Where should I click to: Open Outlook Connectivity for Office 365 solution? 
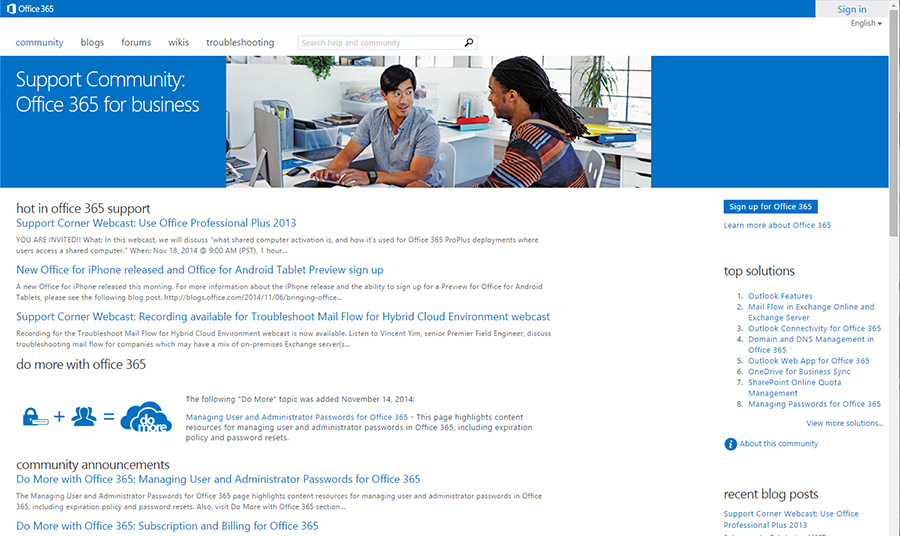pos(814,329)
